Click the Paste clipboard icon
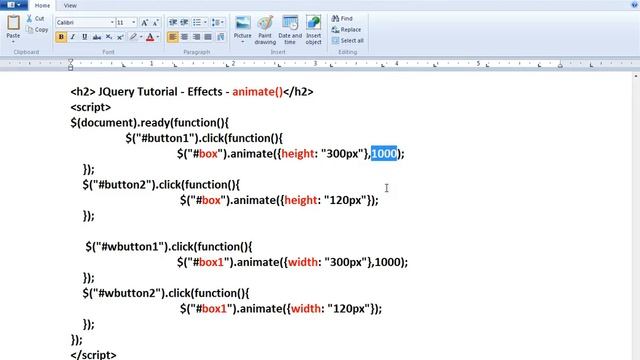This screenshot has width=640, height=360. [13, 23]
